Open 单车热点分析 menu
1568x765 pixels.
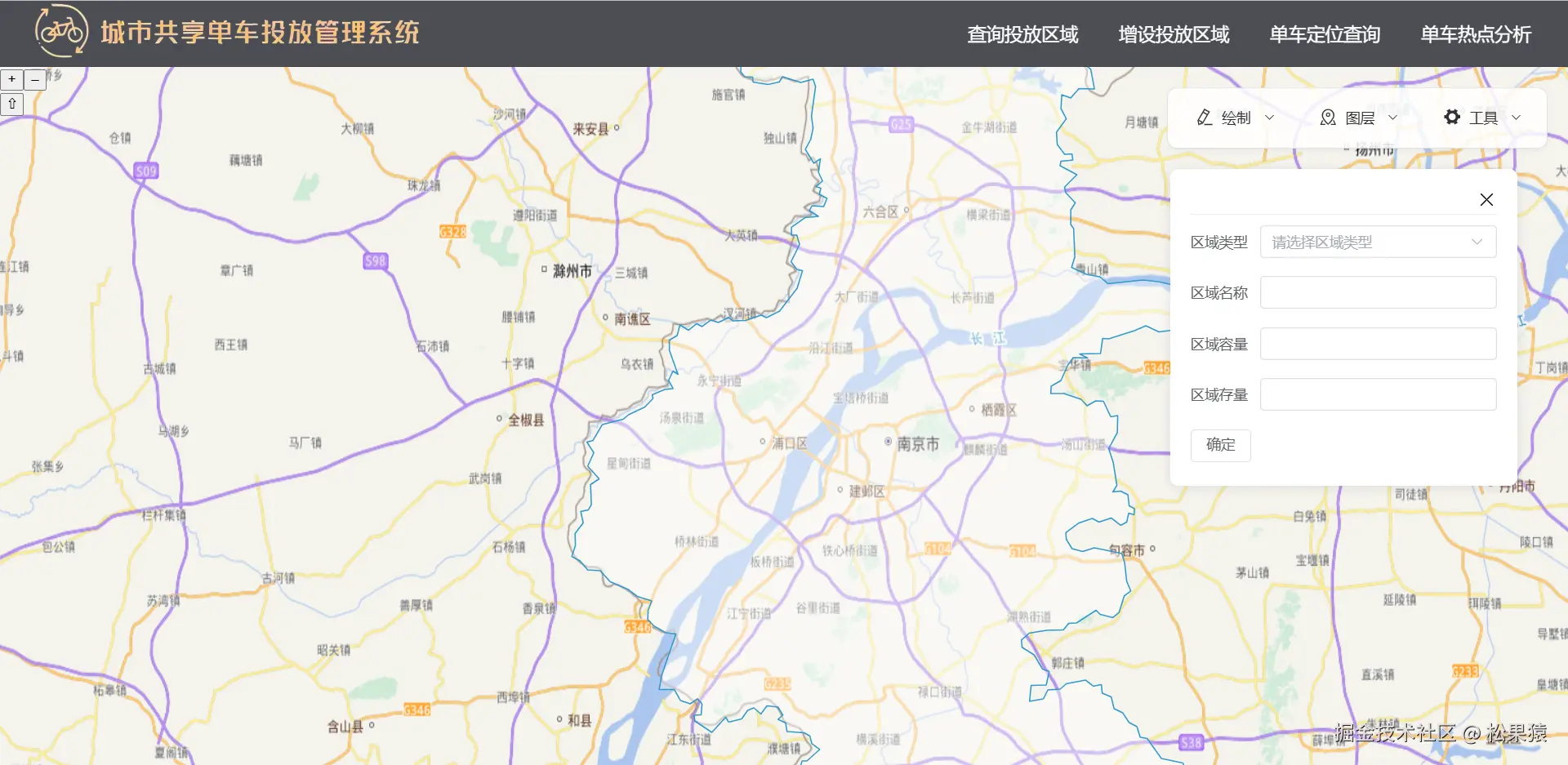(1476, 34)
